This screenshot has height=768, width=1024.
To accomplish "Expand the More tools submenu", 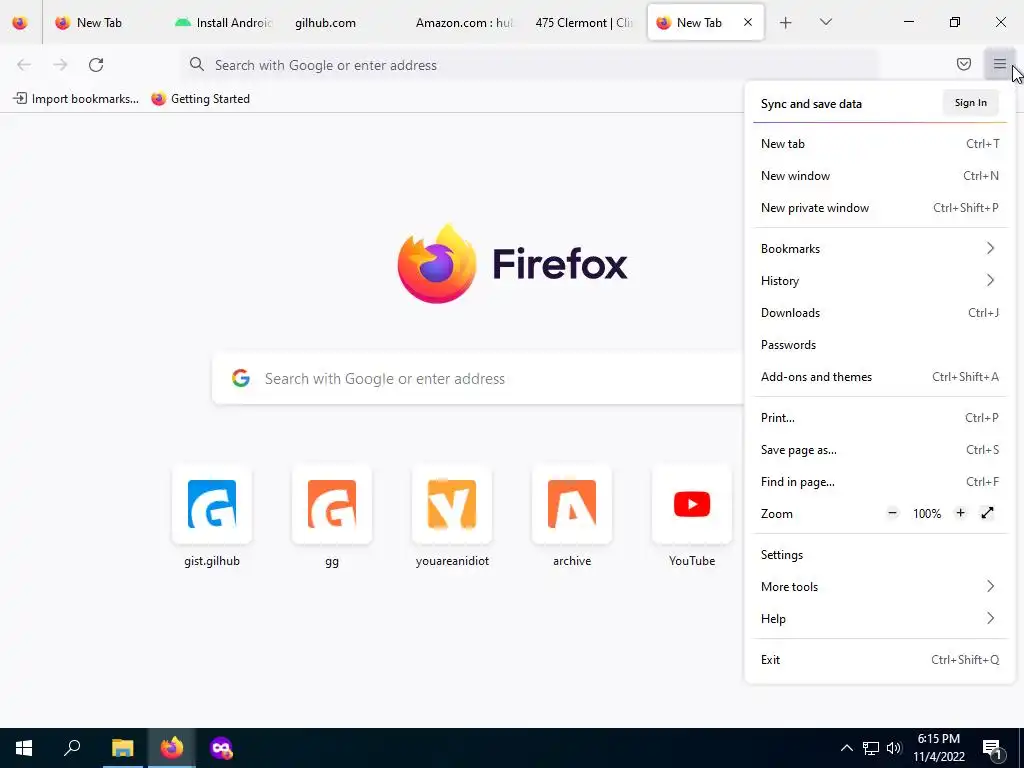I will [x=880, y=587].
